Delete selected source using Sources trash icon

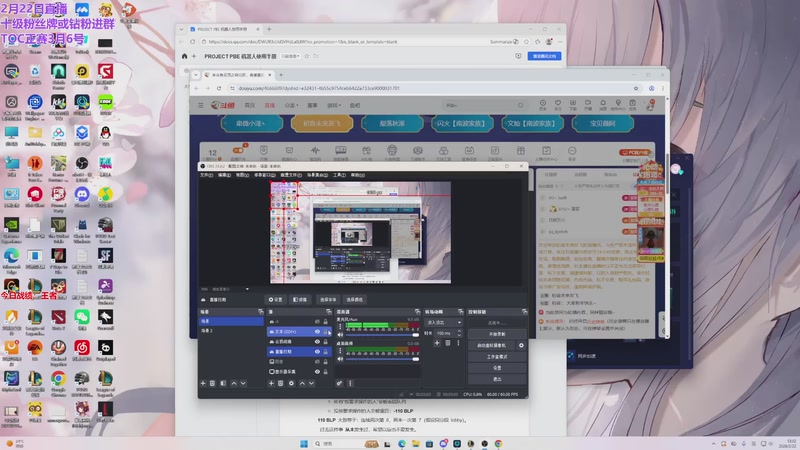click(281, 383)
